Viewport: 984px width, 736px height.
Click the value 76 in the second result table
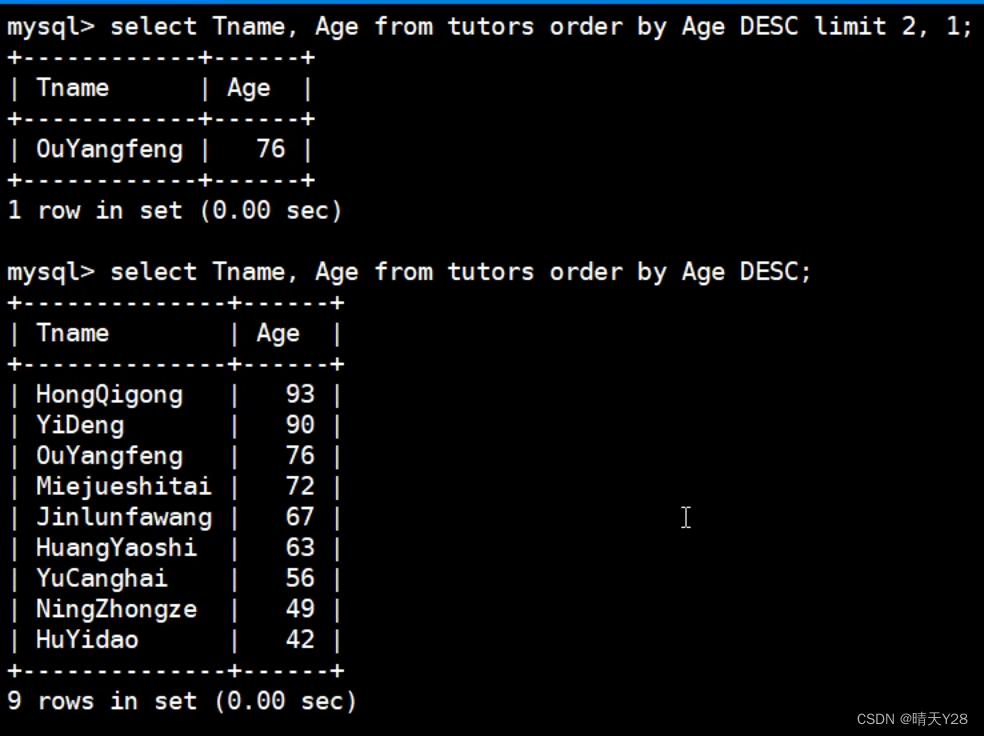pyautogui.click(x=300, y=456)
